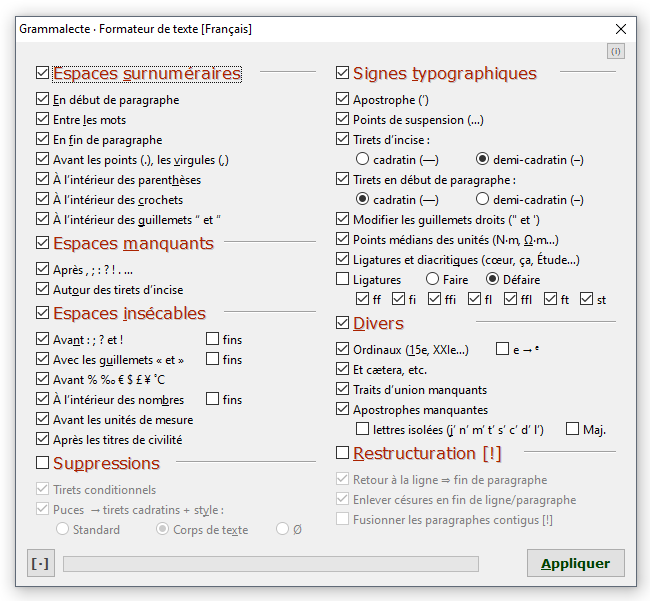Toggle À l'intérieur des crochets
Screen dimensions: 650x601
tap(42, 199)
